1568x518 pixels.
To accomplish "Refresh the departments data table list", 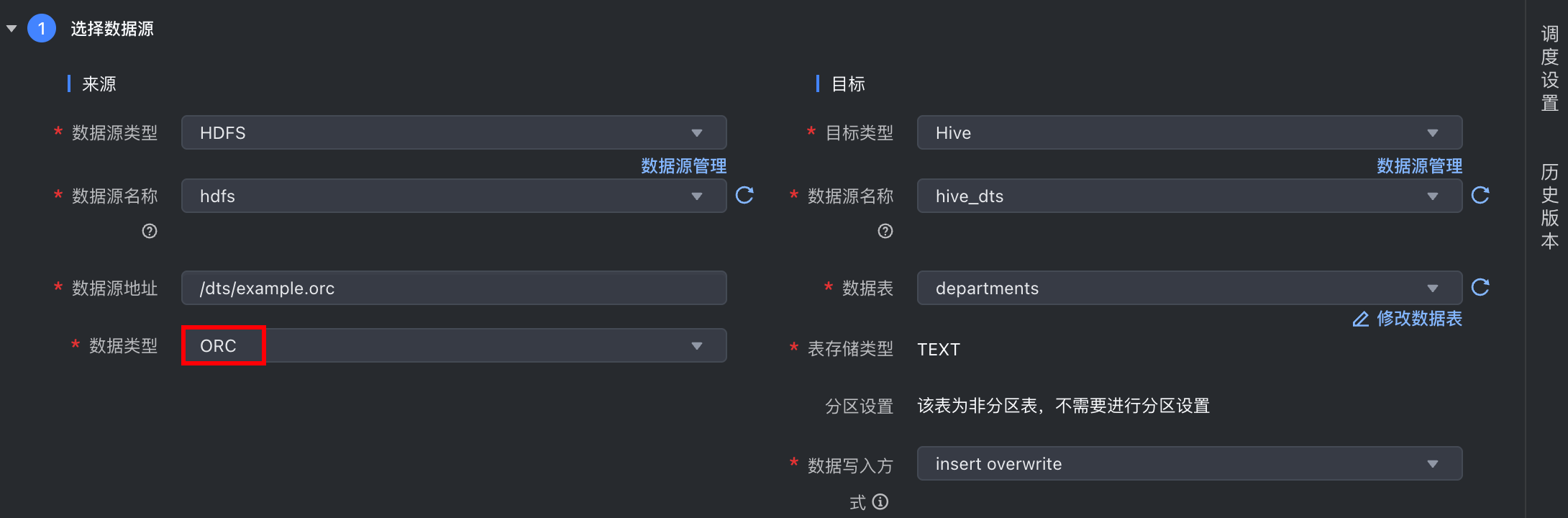I will coord(1480,287).
